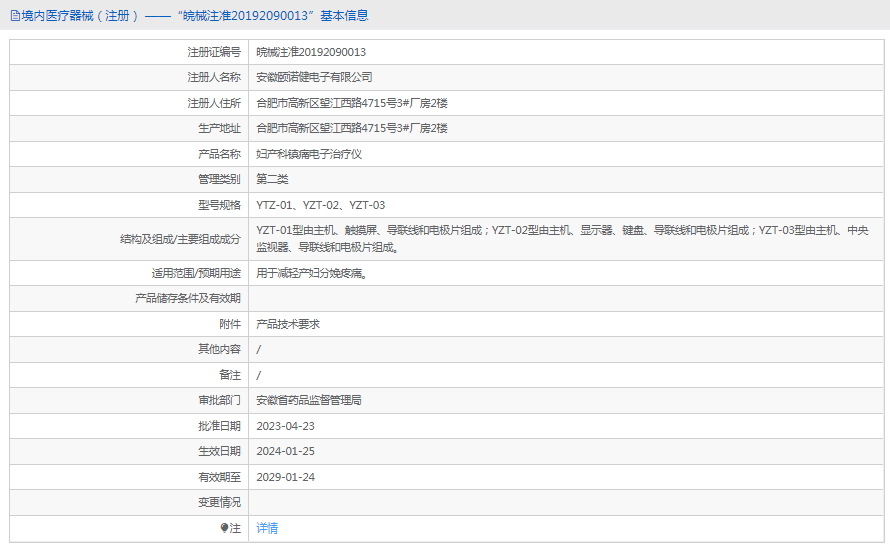The image size is (890, 549).
Task: Click the document icon in the header
Action: (x=15, y=16)
